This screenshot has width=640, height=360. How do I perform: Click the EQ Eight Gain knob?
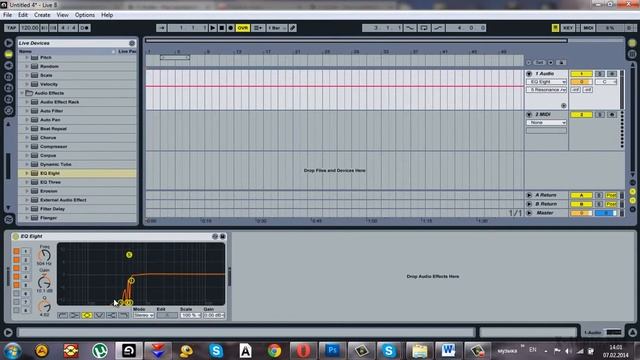tap(44, 282)
